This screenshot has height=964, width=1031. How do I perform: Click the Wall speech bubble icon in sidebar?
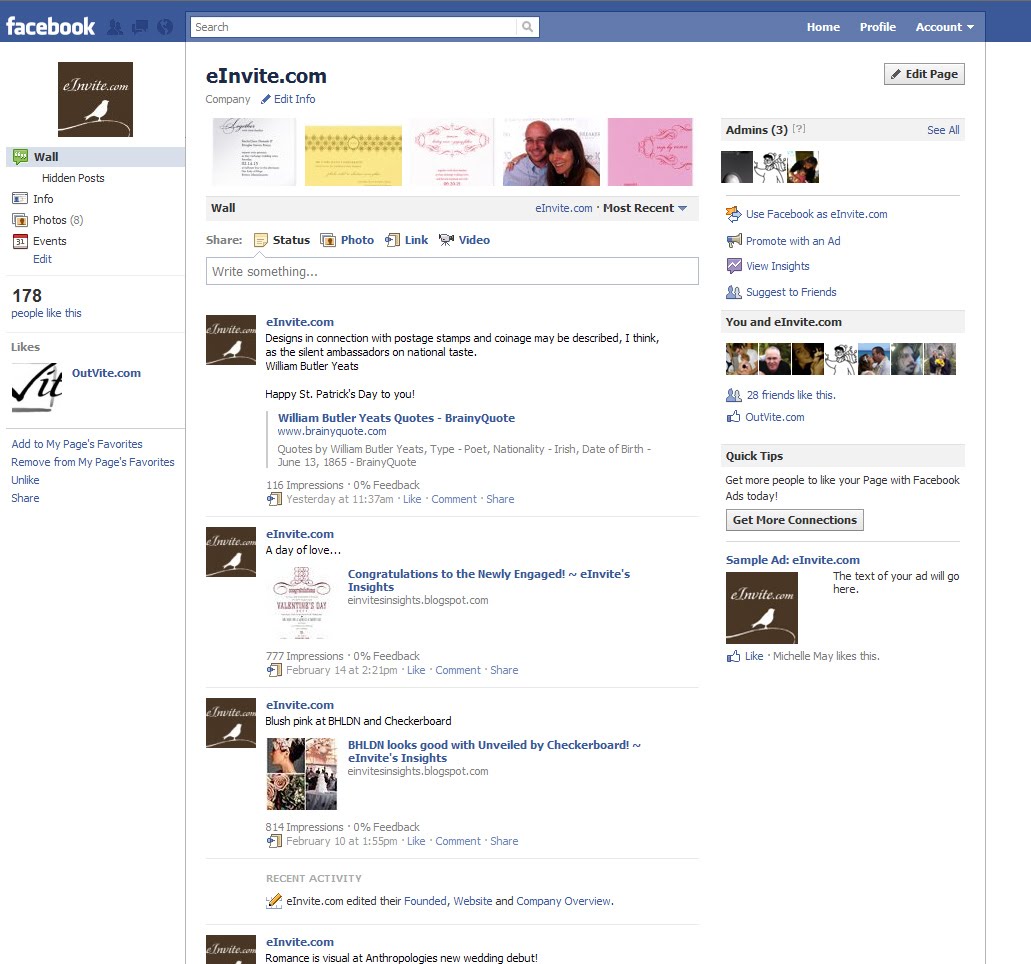[20, 157]
